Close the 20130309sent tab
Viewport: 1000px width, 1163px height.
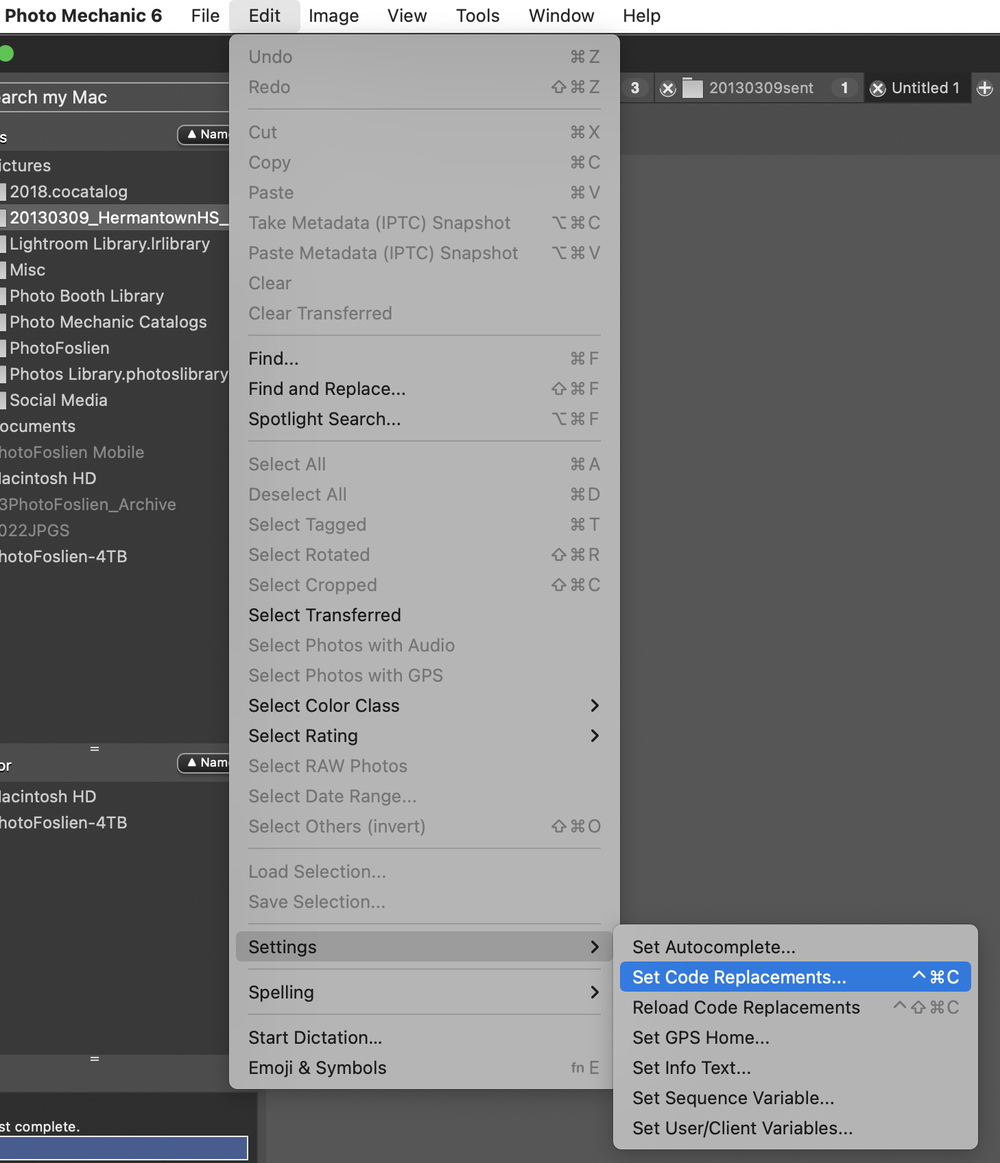click(x=668, y=89)
